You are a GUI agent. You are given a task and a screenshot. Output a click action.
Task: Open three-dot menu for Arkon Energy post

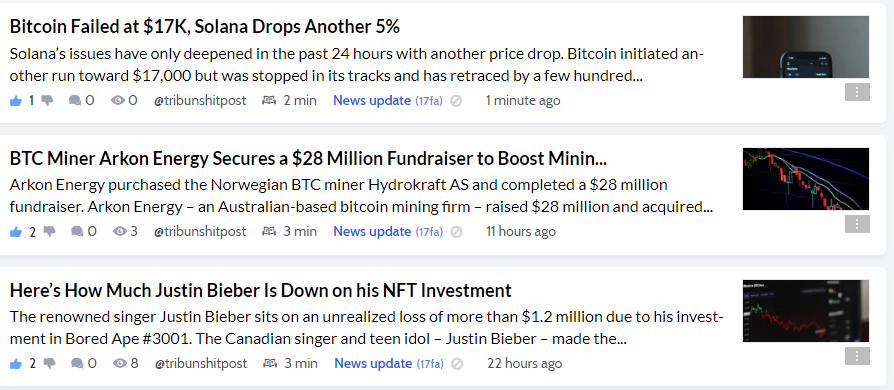pyautogui.click(x=857, y=224)
